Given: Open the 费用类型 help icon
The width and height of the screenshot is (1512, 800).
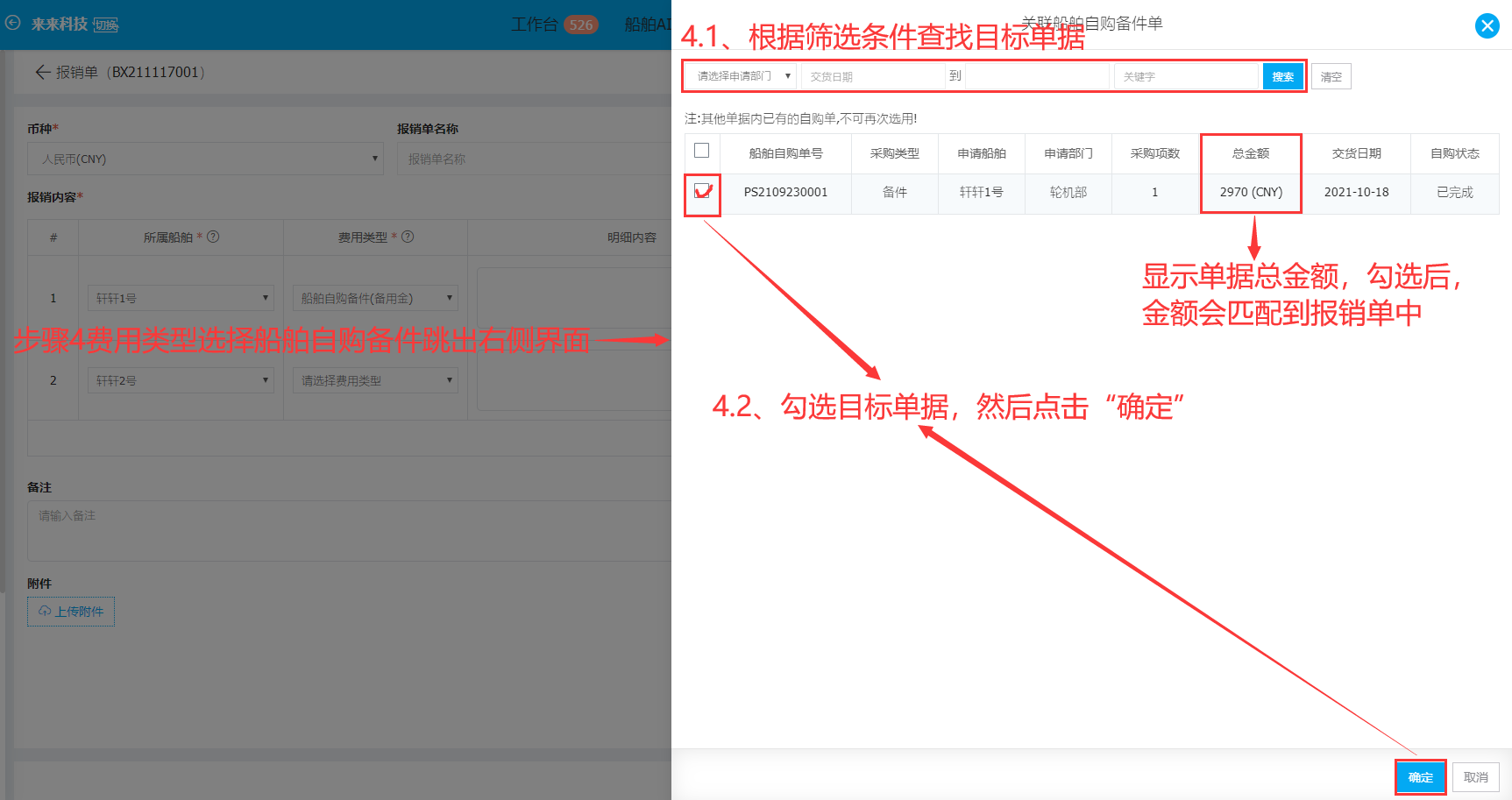Looking at the screenshot, I should [408, 237].
